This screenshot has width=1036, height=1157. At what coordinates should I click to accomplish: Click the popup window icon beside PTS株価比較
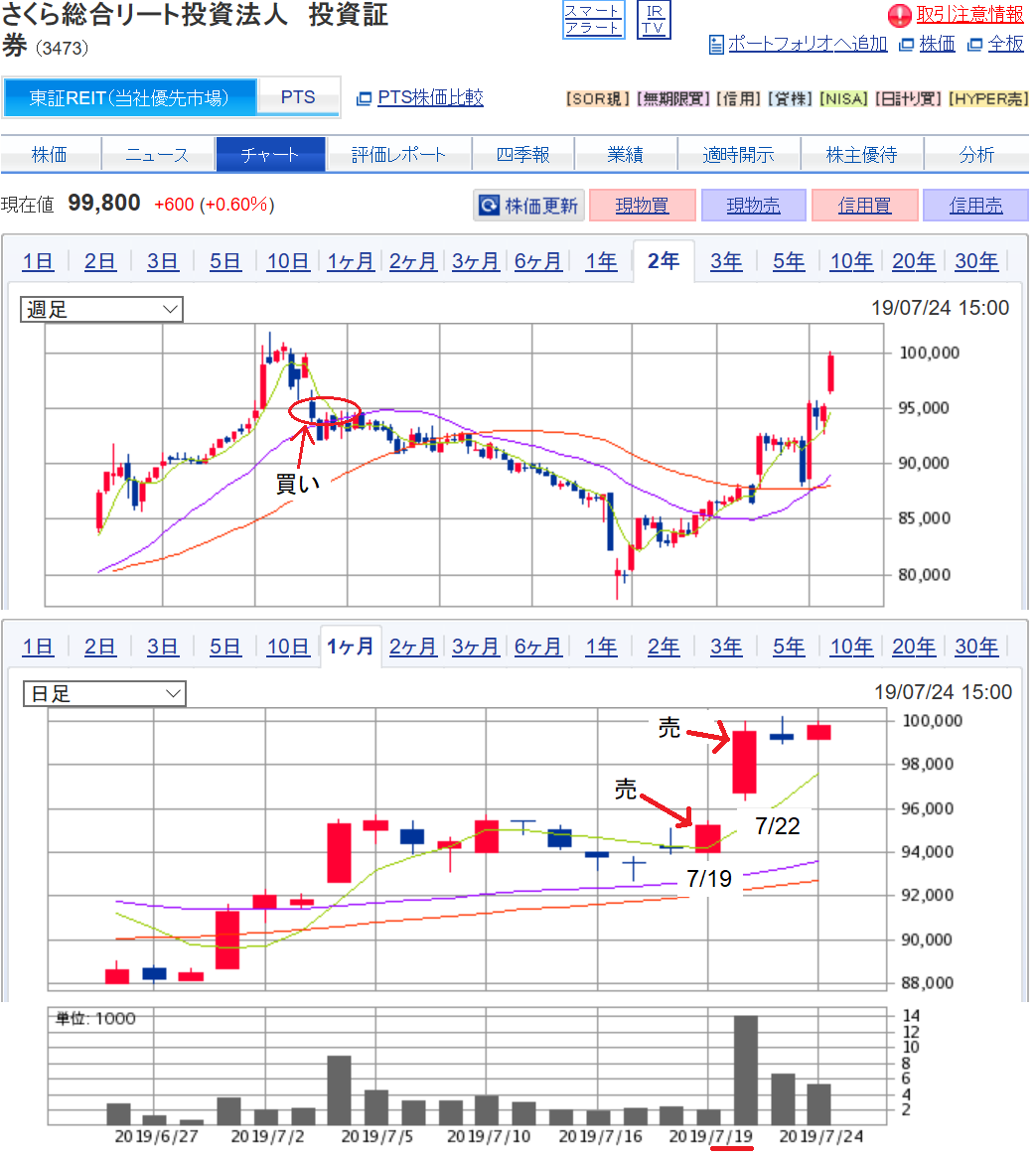[x=364, y=98]
